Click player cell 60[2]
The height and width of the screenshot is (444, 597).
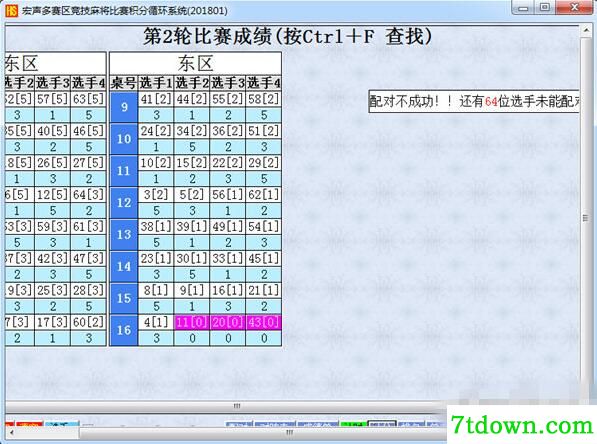pos(88,323)
